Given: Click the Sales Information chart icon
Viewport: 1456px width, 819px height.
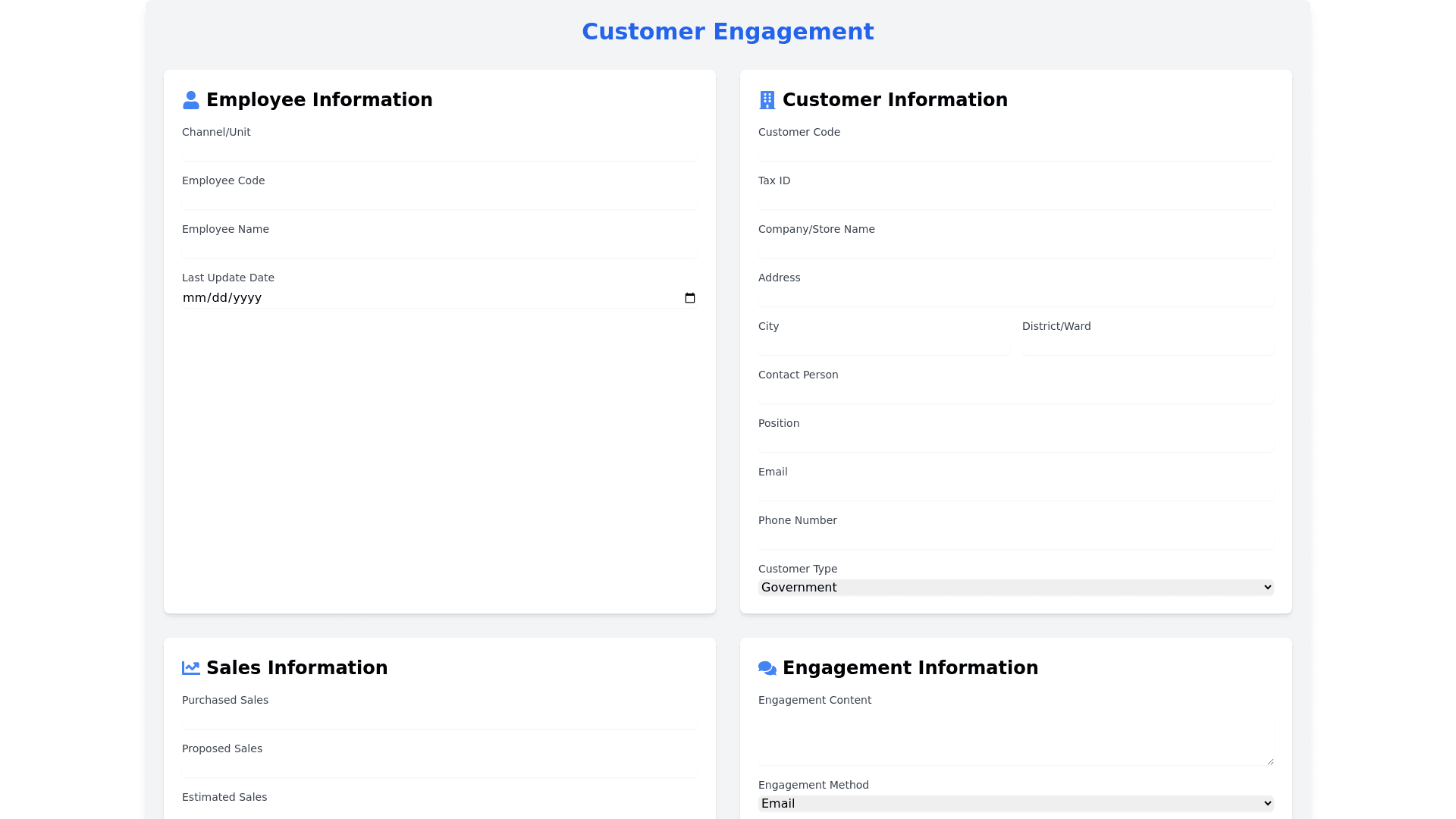Looking at the screenshot, I should tap(191, 668).
